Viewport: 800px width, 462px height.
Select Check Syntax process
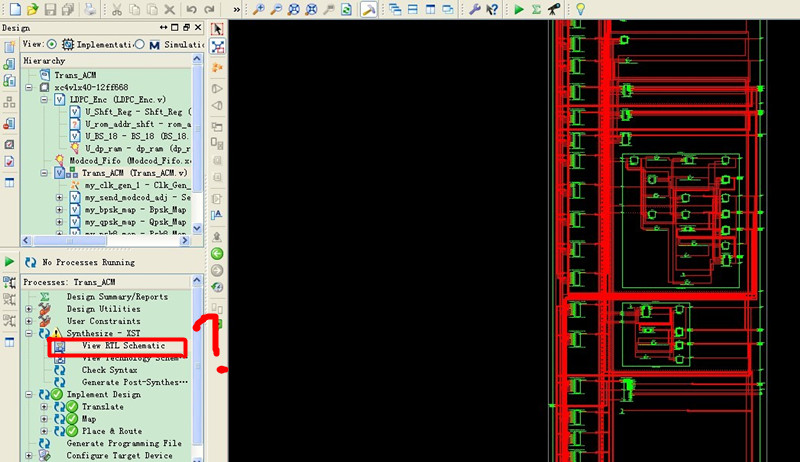point(109,370)
